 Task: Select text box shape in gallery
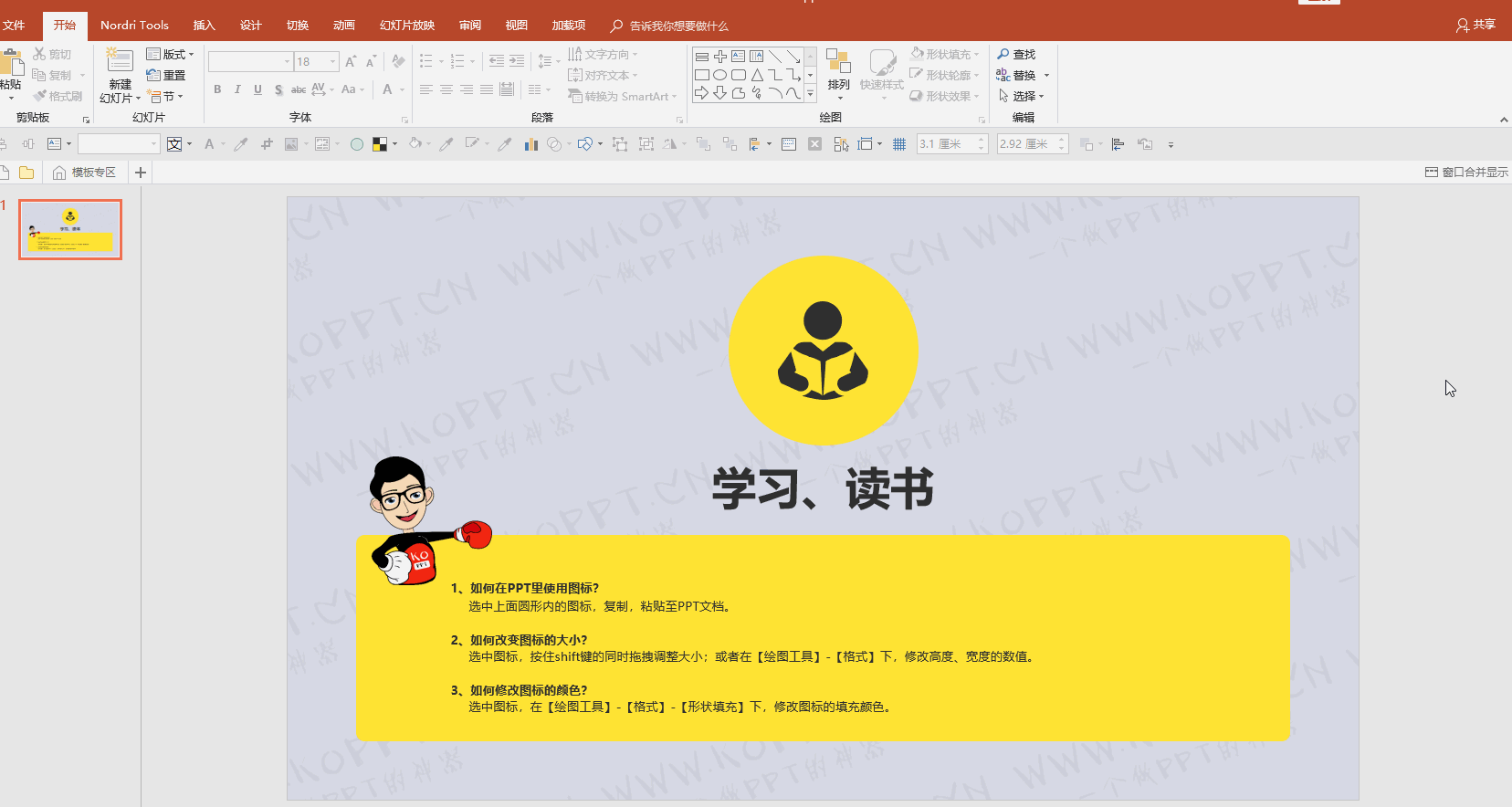pyautogui.click(x=739, y=57)
